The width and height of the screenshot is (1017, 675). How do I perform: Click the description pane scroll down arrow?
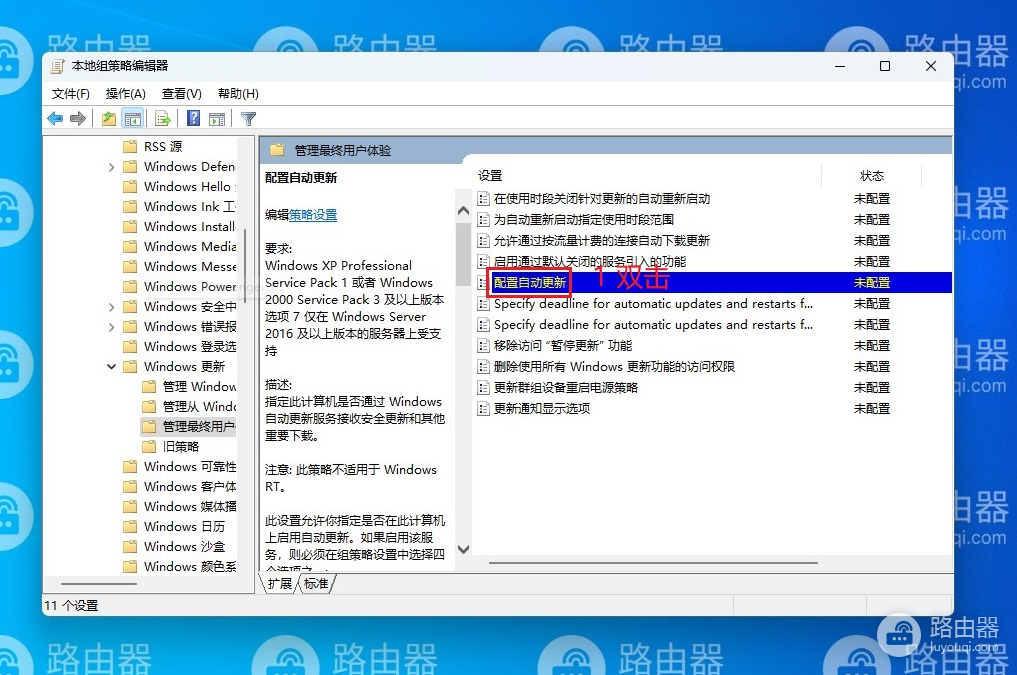(463, 549)
